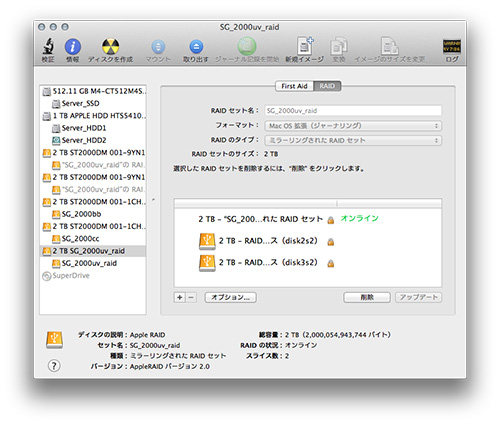This screenshot has height=425, width=500.
Task: Click the minus button to remove member
Action: click(x=191, y=297)
